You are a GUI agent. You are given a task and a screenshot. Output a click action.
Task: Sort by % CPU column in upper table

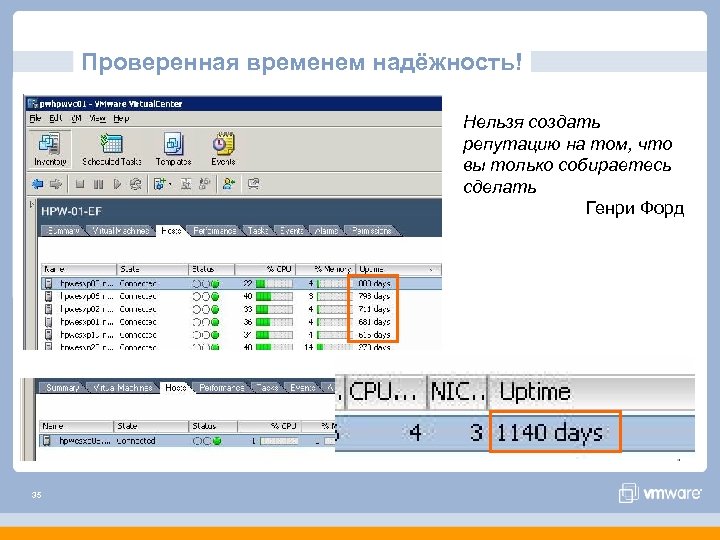[x=265, y=270]
